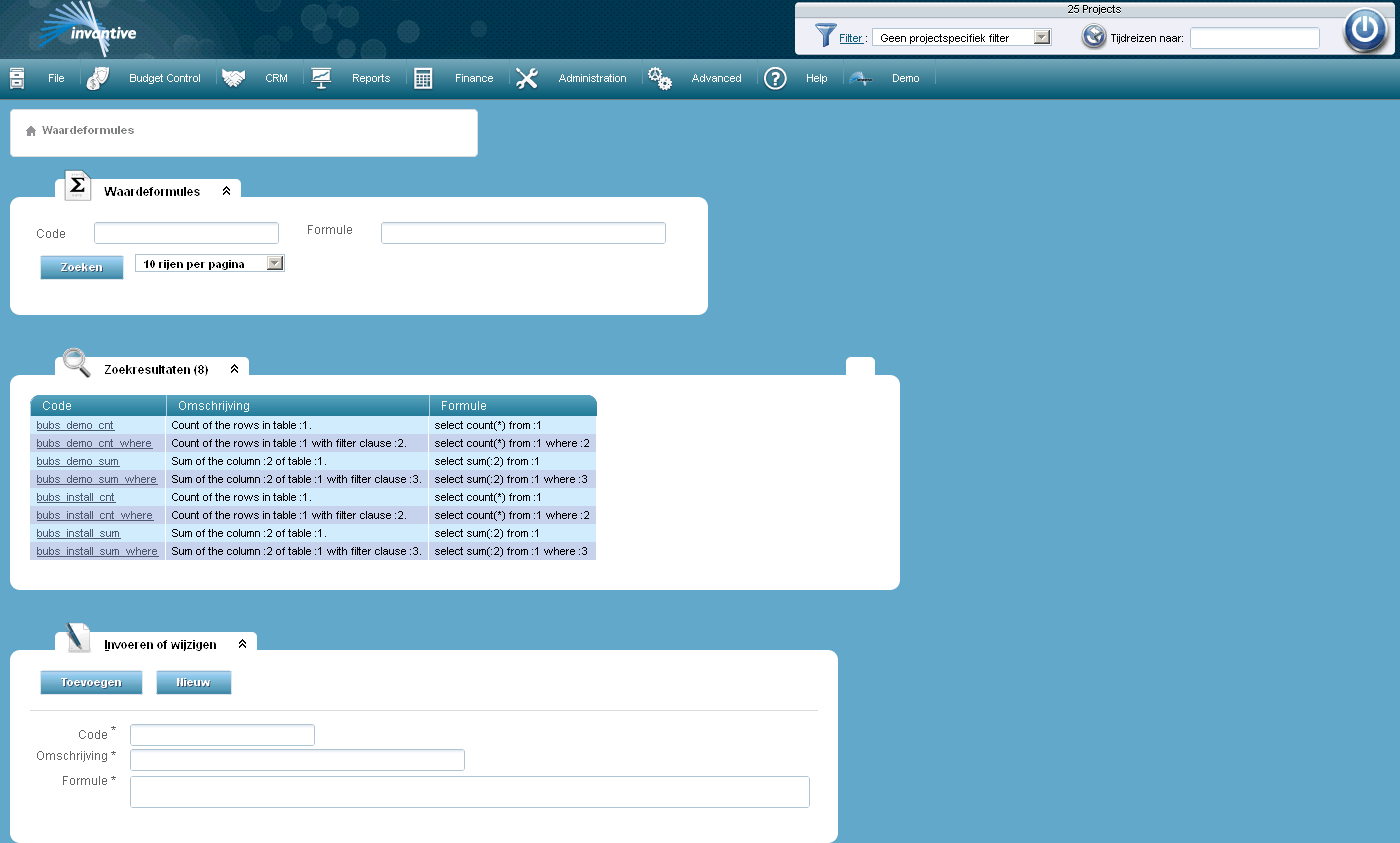This screenshot has height=843, width=1400.
Task: Click the '25 Projects' label
Action: click(1094, 9)
